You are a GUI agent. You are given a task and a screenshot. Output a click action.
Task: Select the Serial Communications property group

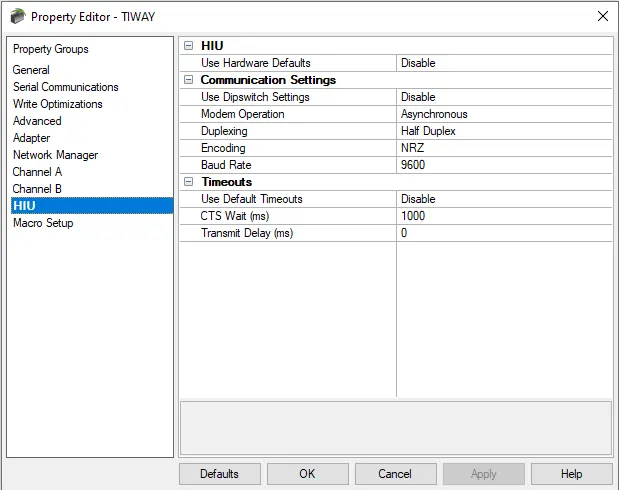pyautogui.click(x=66, y=87)
